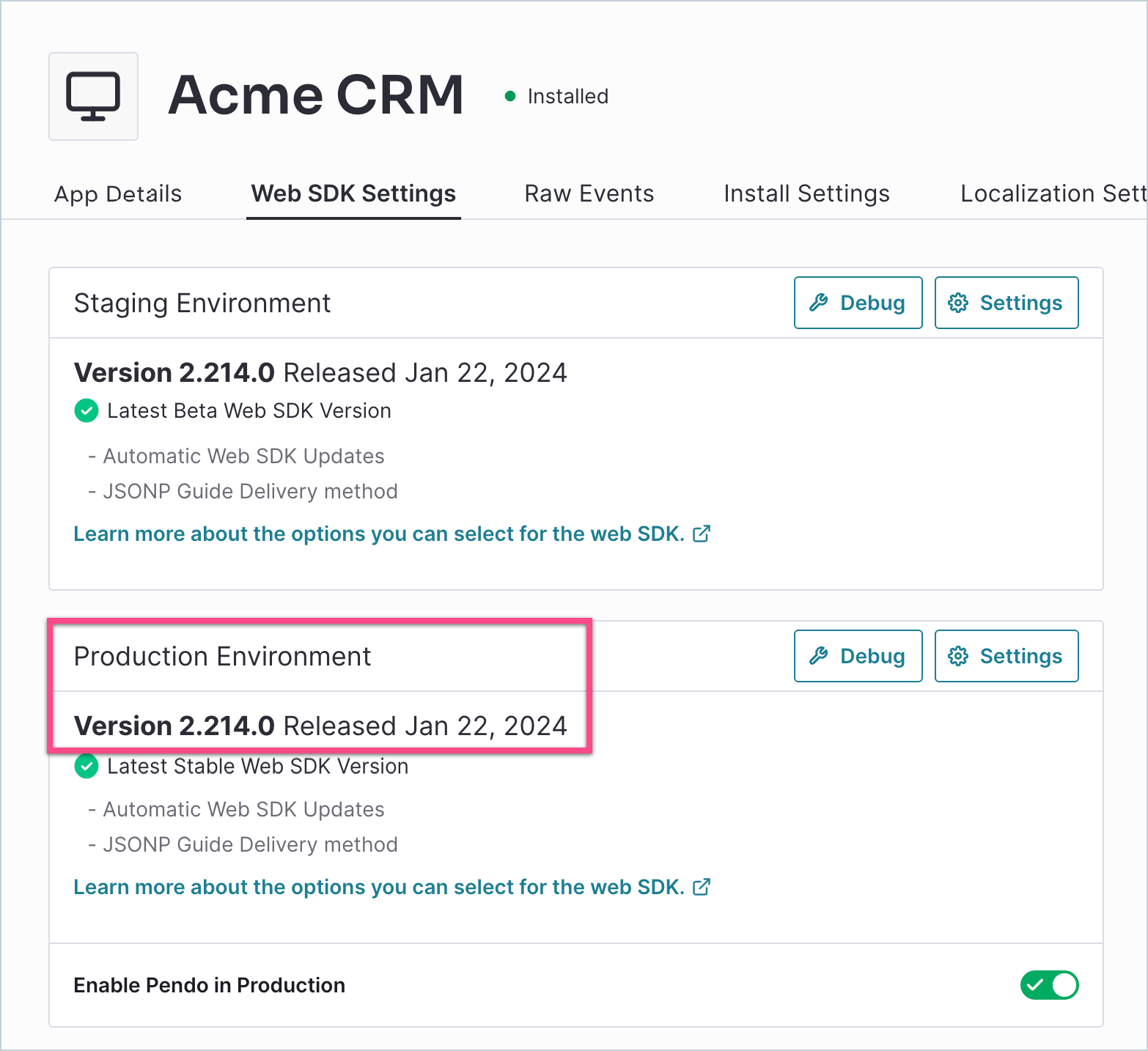
Task: Open the App Details tab
Action: pyautogui.click(x=118, y=193)
